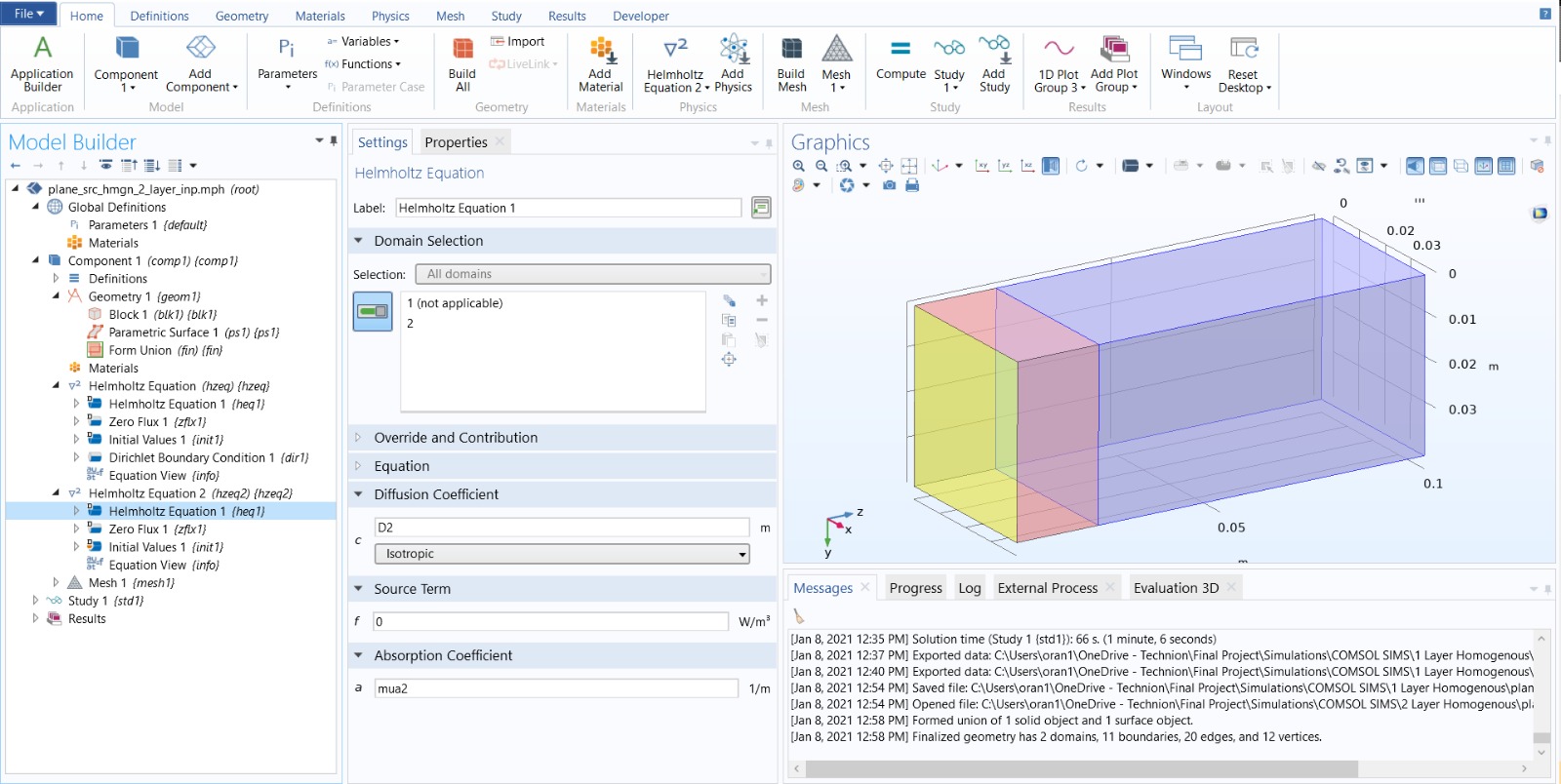Expand the Study 1 tree node

[36, 601]
